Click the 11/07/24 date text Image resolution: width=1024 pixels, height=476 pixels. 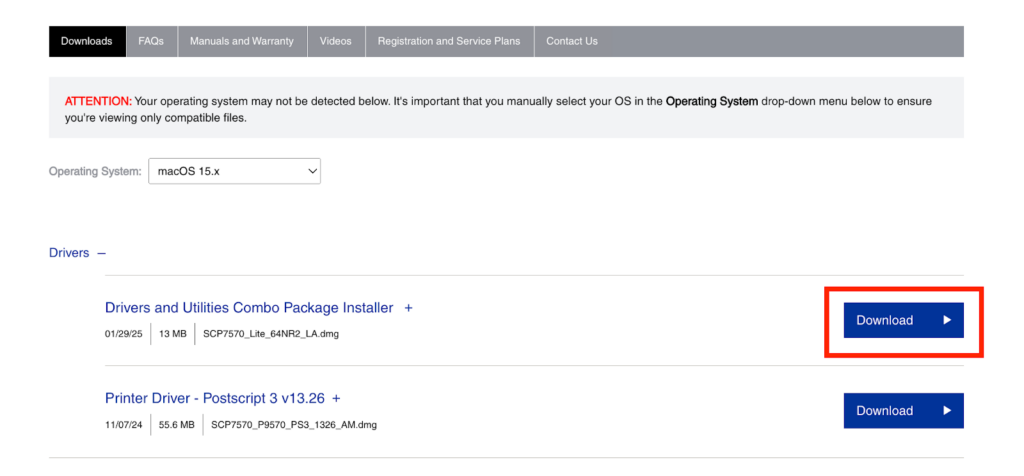pyautogui.click(x=123, y=425)
